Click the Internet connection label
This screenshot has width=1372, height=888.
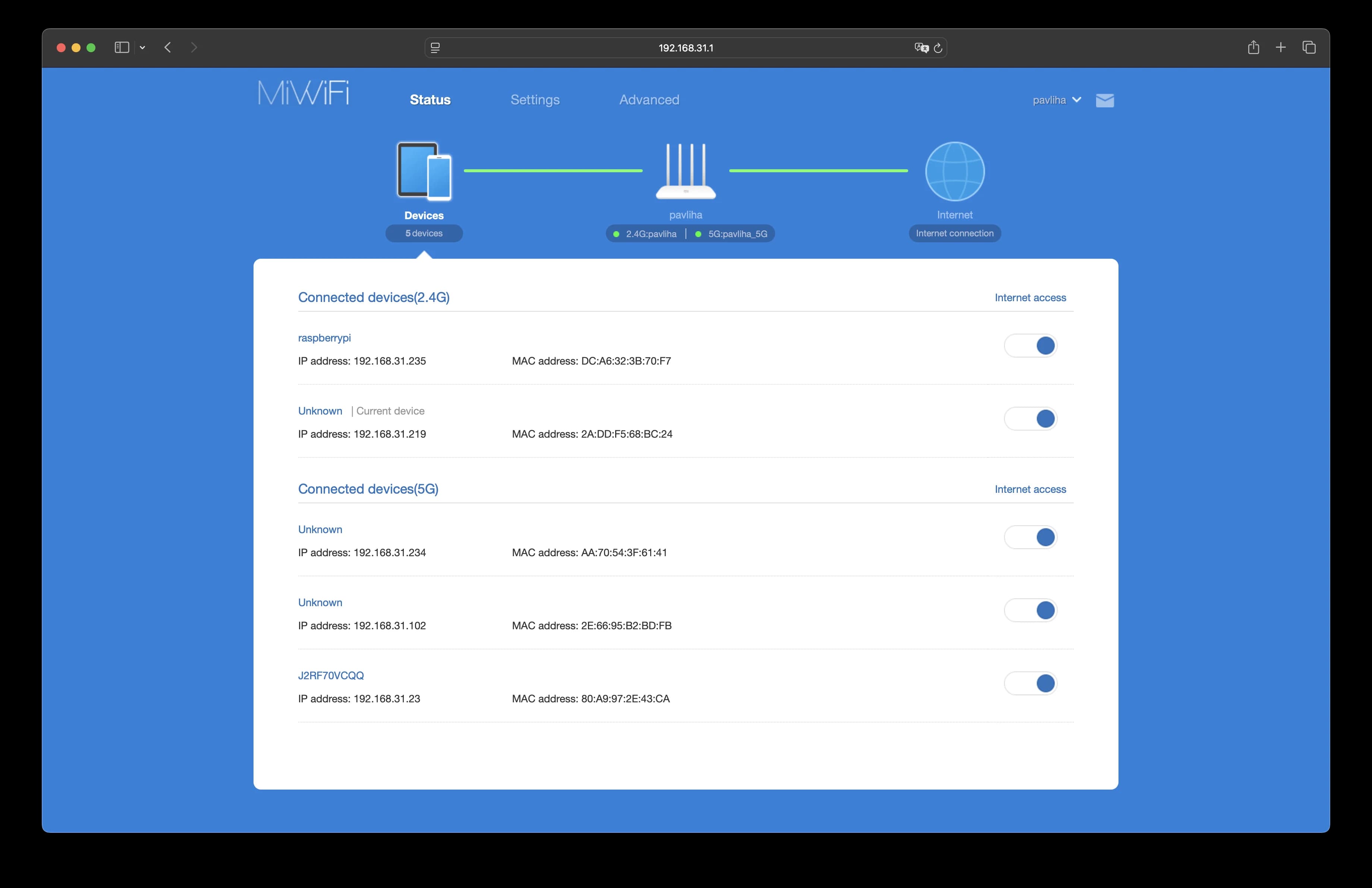pos(954,233)
